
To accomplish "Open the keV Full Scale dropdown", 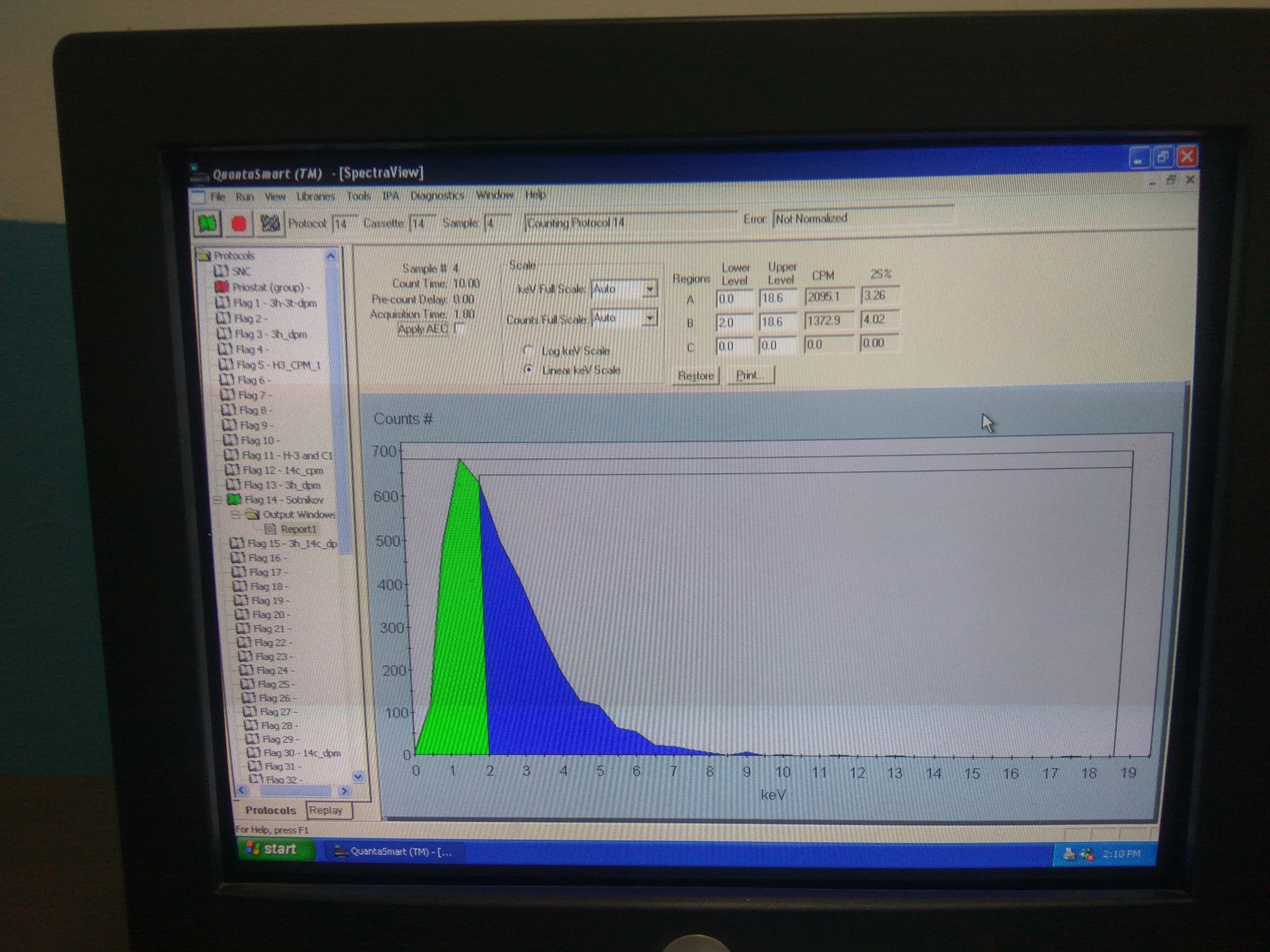I will click(x=649, y=289).
